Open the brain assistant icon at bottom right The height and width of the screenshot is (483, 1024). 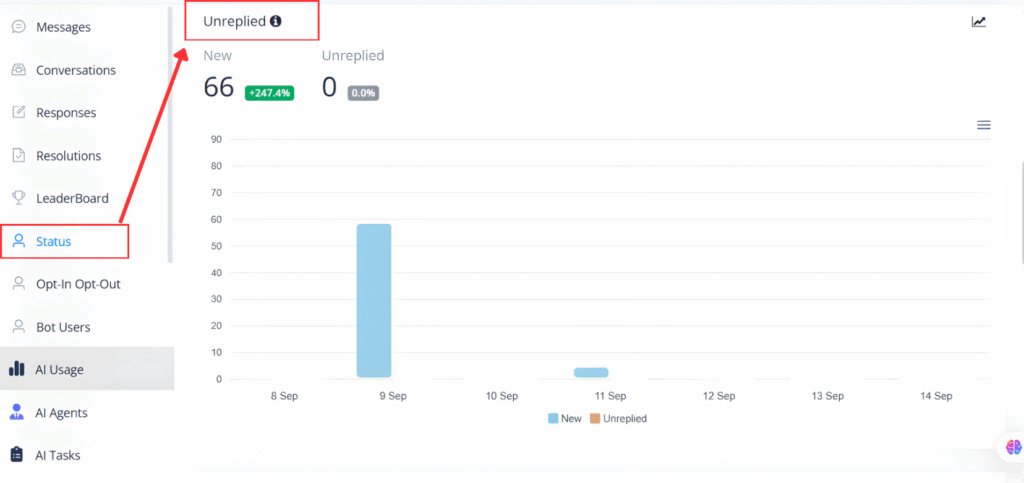tap(1013, 447)
